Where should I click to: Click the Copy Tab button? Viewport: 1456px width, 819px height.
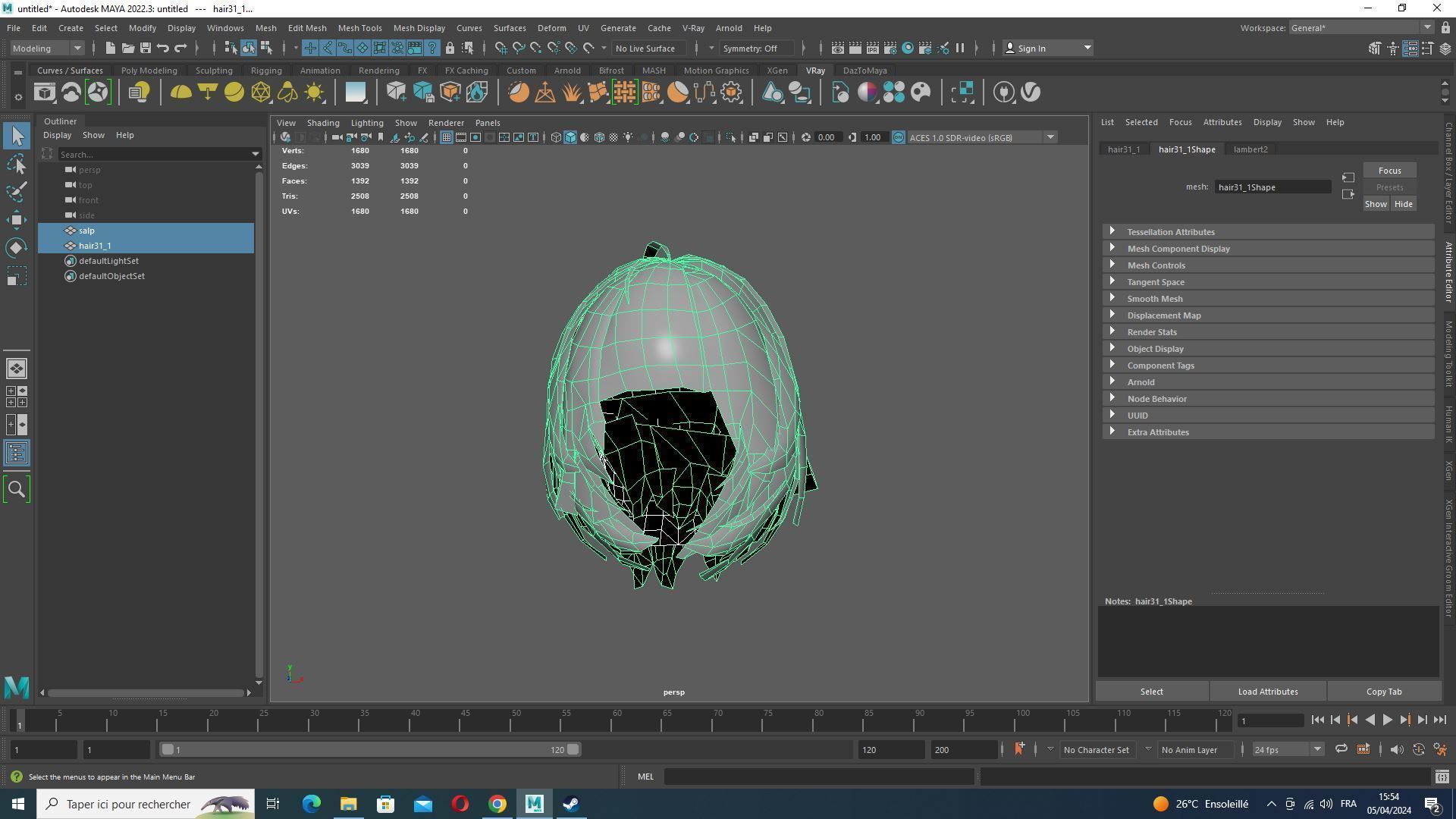[1383, 692]
